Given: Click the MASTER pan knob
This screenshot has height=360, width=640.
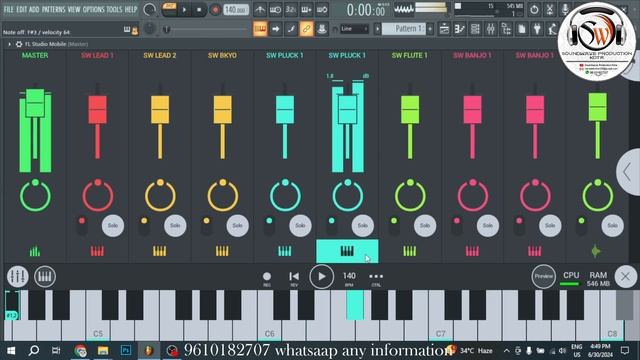Looking at the screenshot, I should (x=35, y=195).
